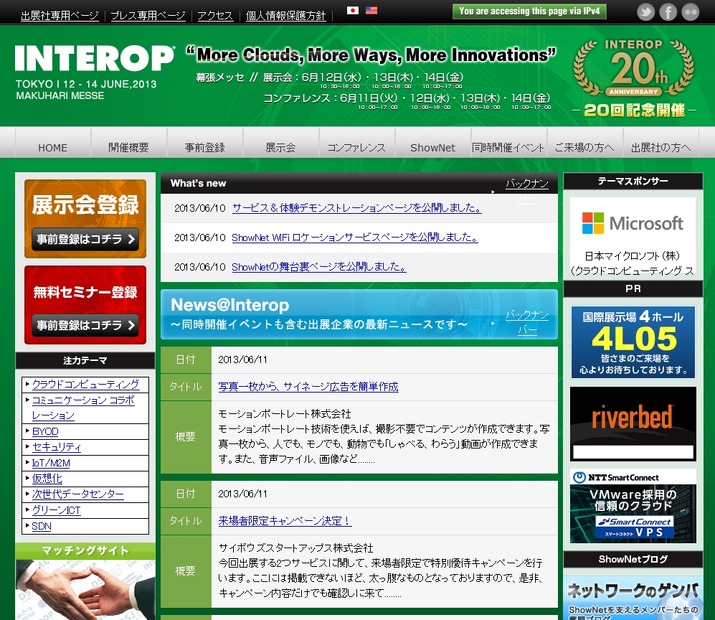This screenshot has width=715, height=620.
Task: Click the NTT SmartConnect VPS banner
Action: pyautogui.click(x=633, y=506)
